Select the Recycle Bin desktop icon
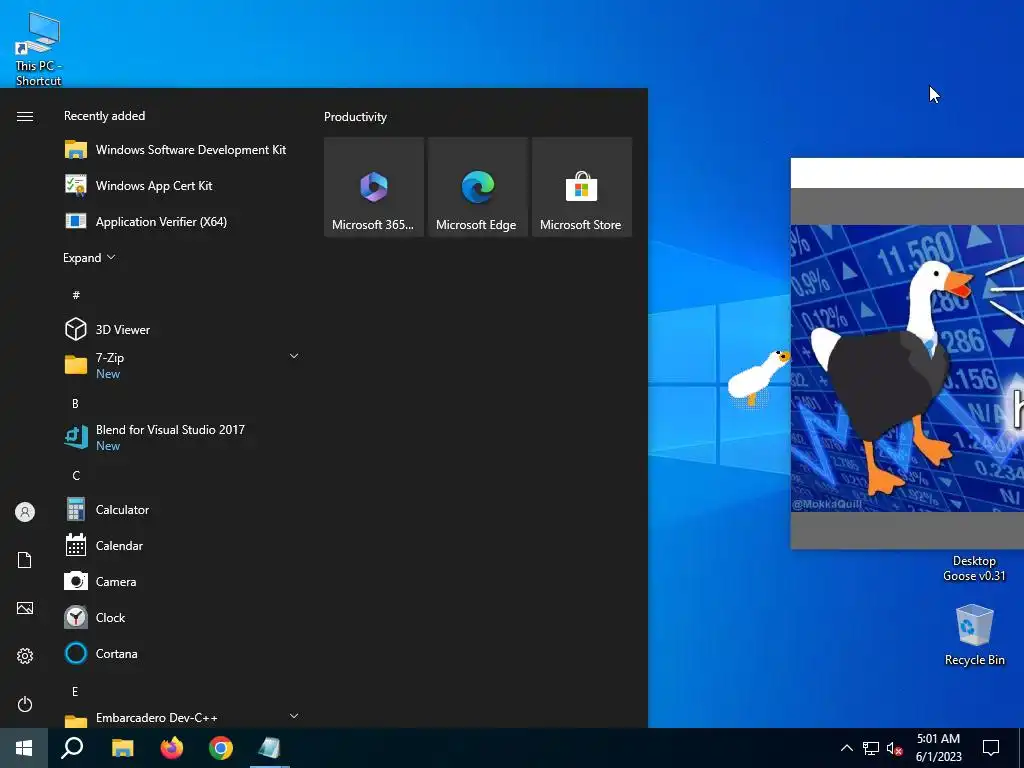This screenshot has height=768, width=1024. click(974, 635)
